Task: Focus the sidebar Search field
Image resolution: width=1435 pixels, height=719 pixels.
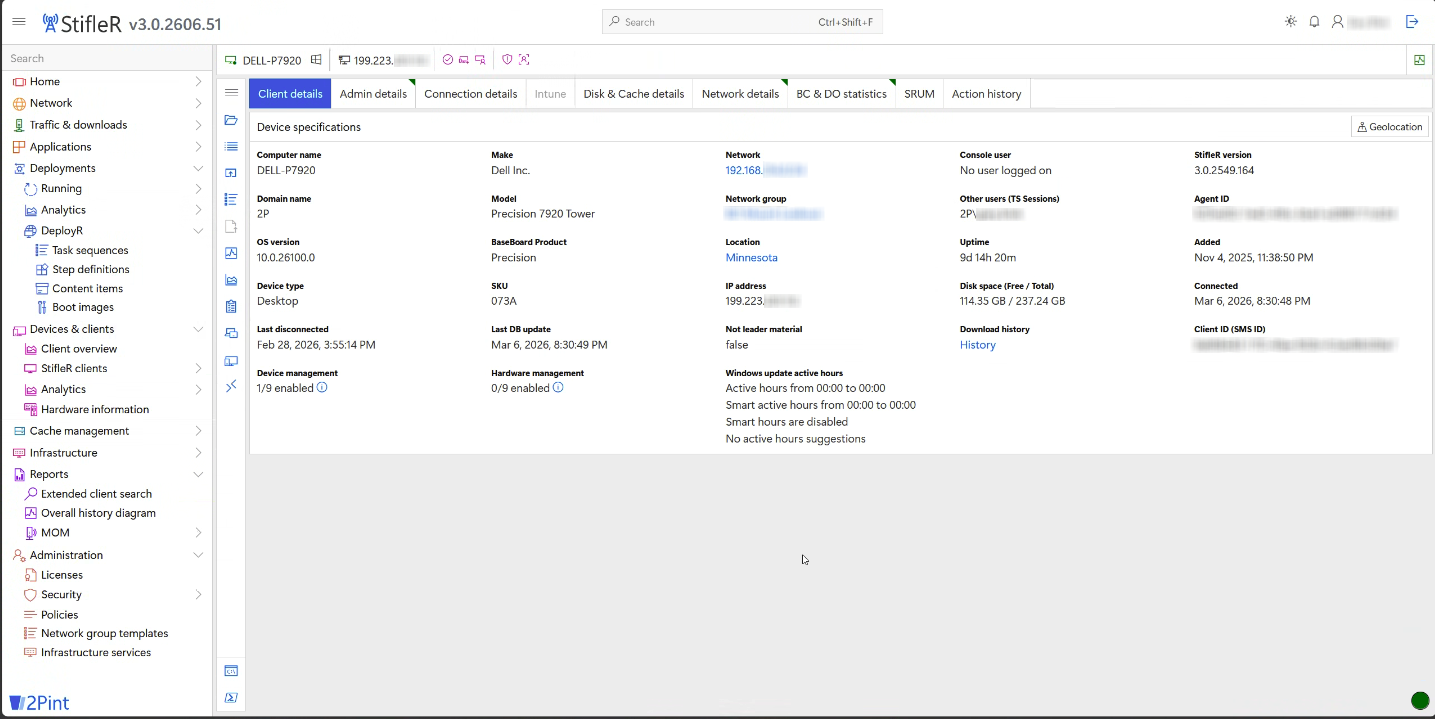Action: [106, 58]
